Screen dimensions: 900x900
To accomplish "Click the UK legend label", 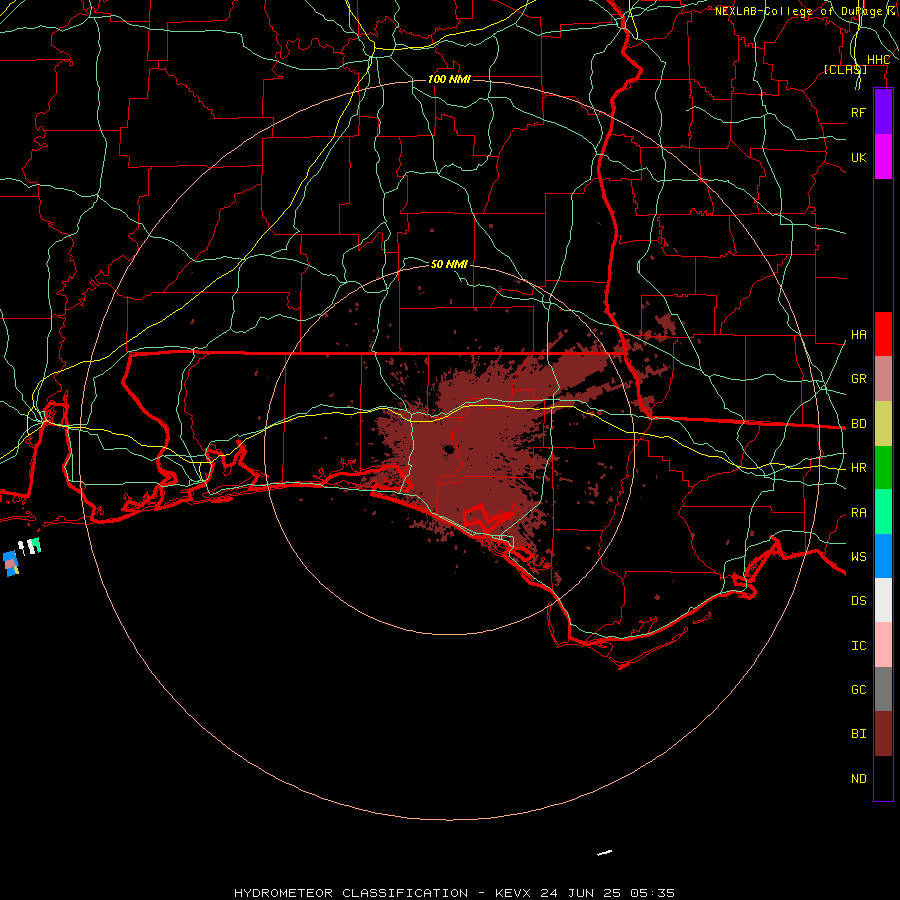I will pos(858,157).
